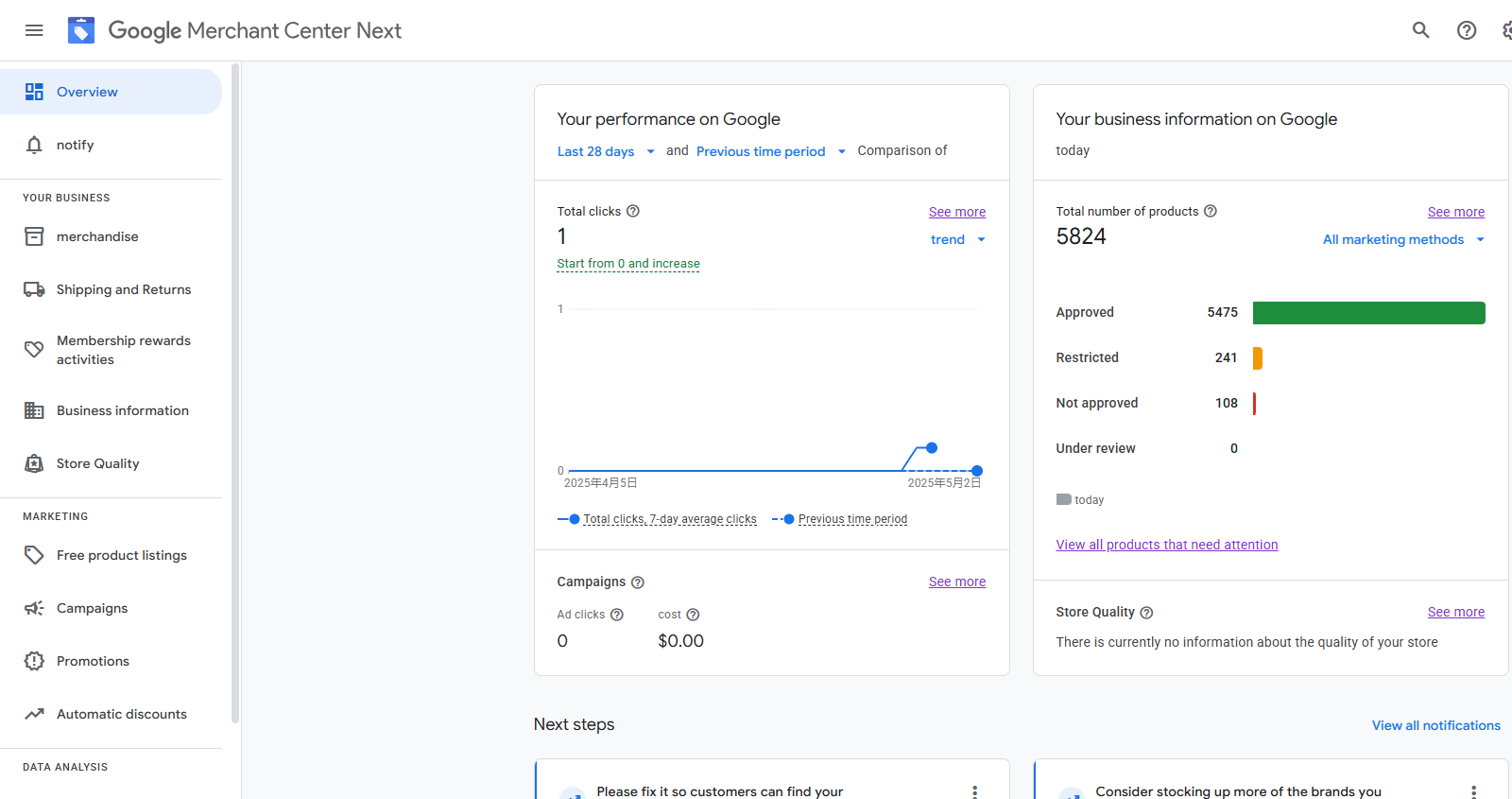Open Free product listings page
Screen dimensions: 1512x799
(x=111, y=555)
